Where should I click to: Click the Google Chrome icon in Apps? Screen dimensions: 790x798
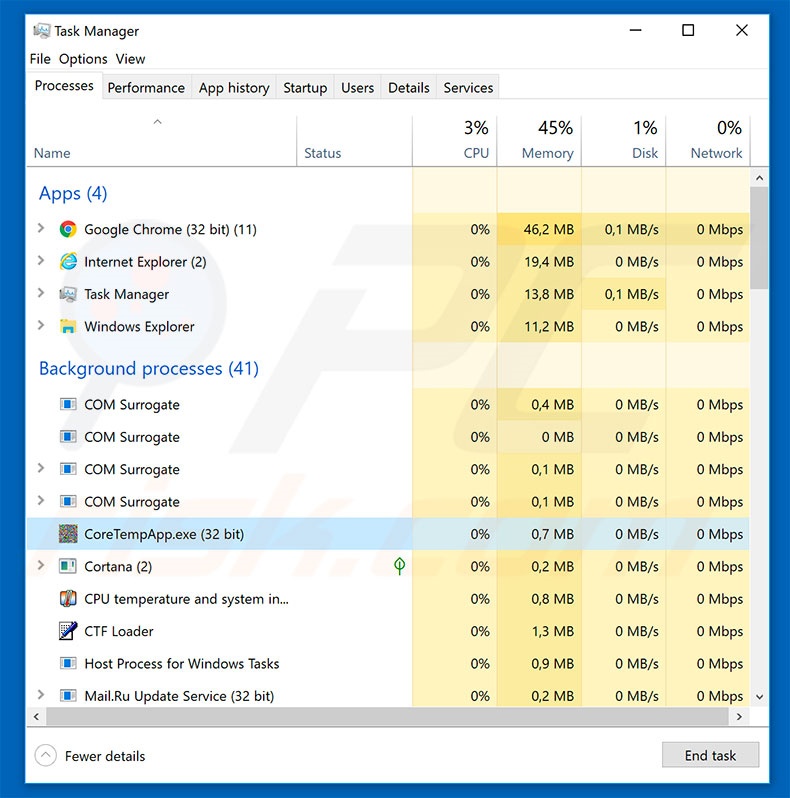[68, 229]
